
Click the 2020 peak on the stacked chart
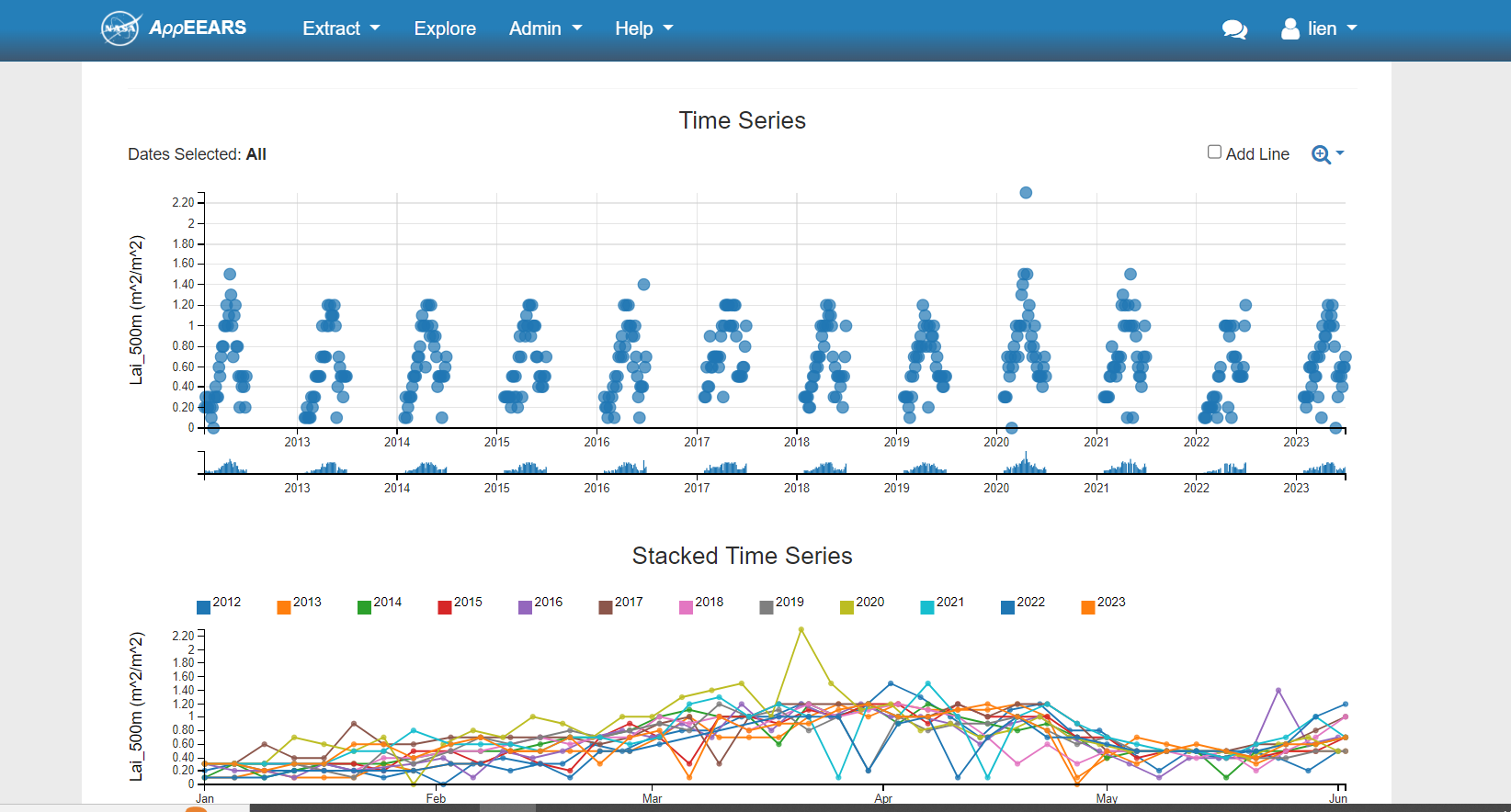(801, 629)
